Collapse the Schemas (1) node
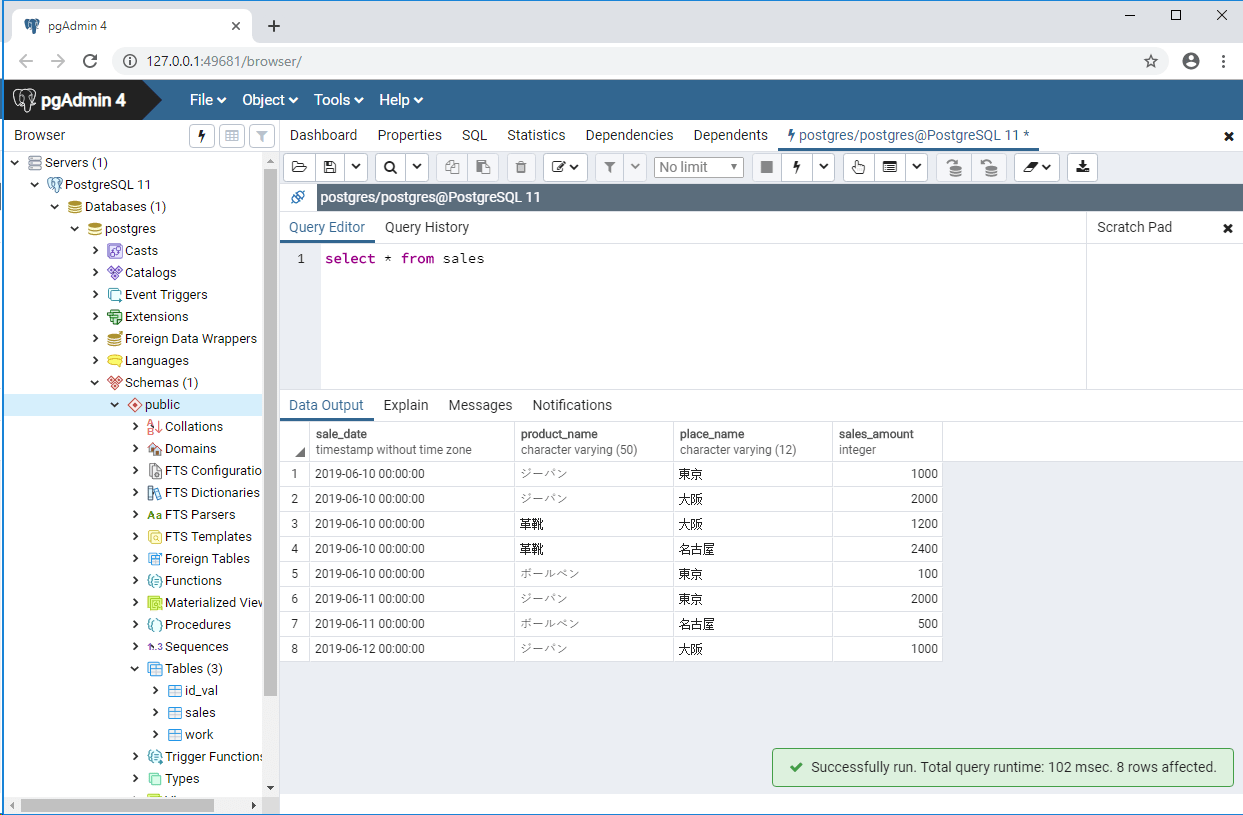The image size is (1243, 815). point(95,382)
